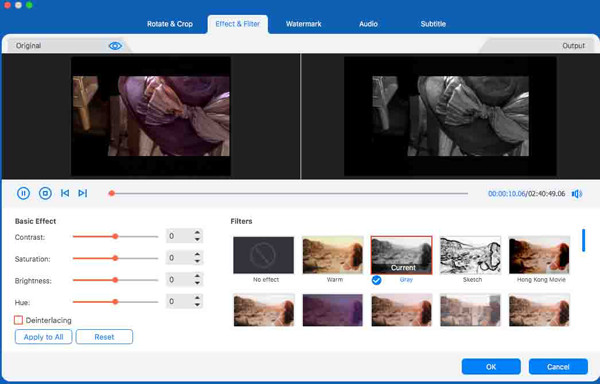Click the playback progress bar marker
600x384 pixels.
[x=112, y=194]
